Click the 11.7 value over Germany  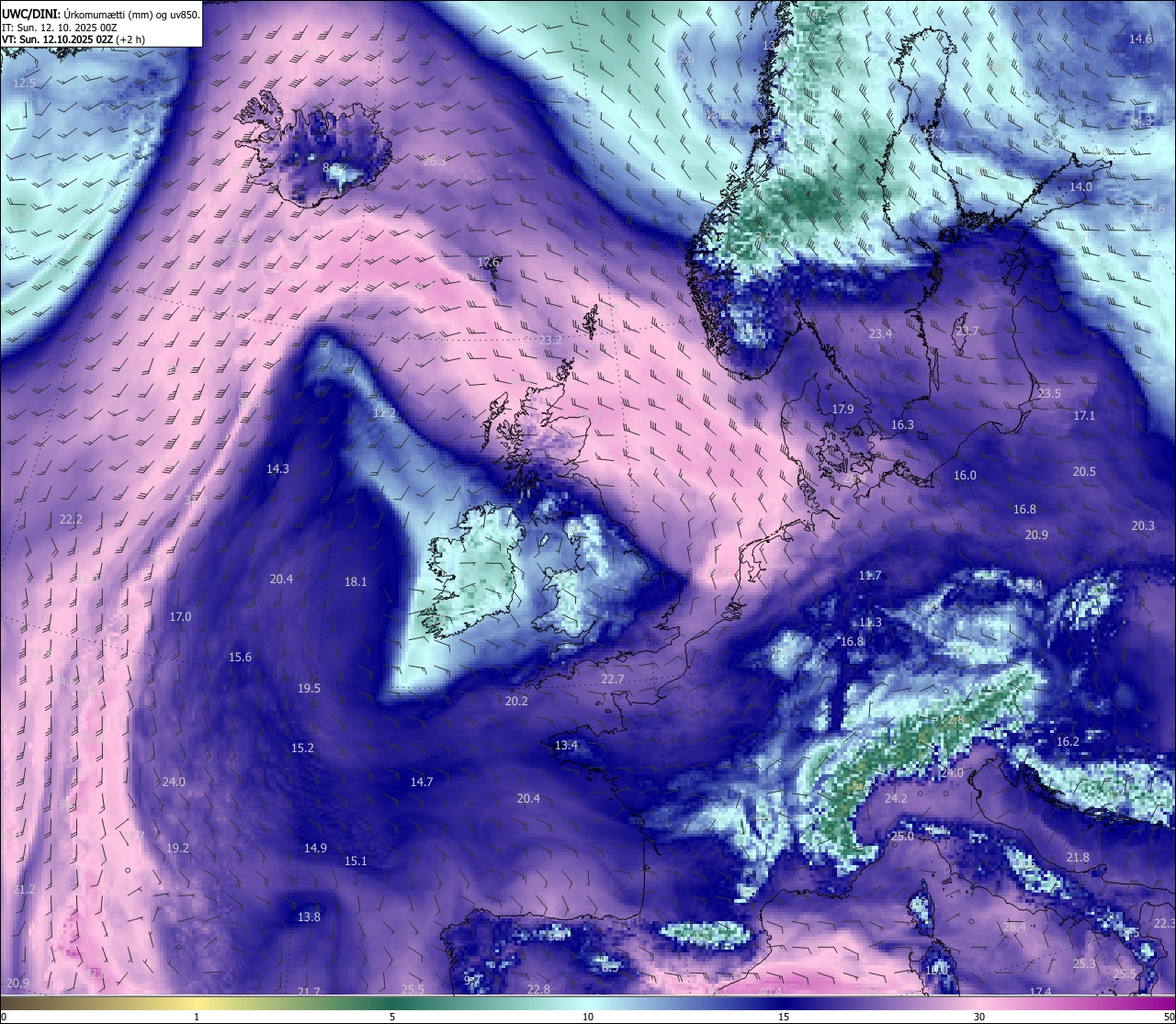coord(870,575)
